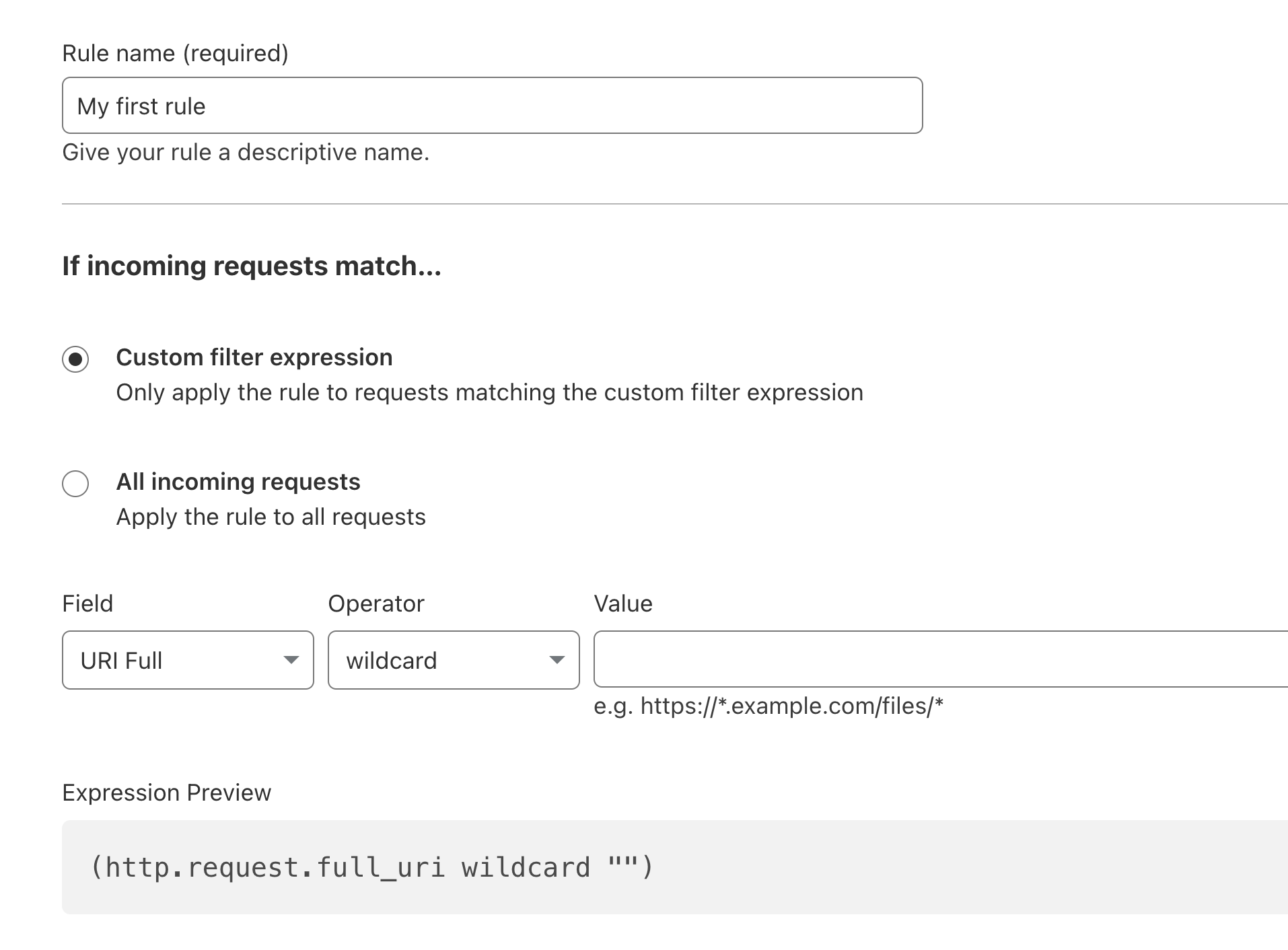This screenshot has height=950, width=1288.
Task: Click the empty Value input field
Action: click(x=941, y=659)
